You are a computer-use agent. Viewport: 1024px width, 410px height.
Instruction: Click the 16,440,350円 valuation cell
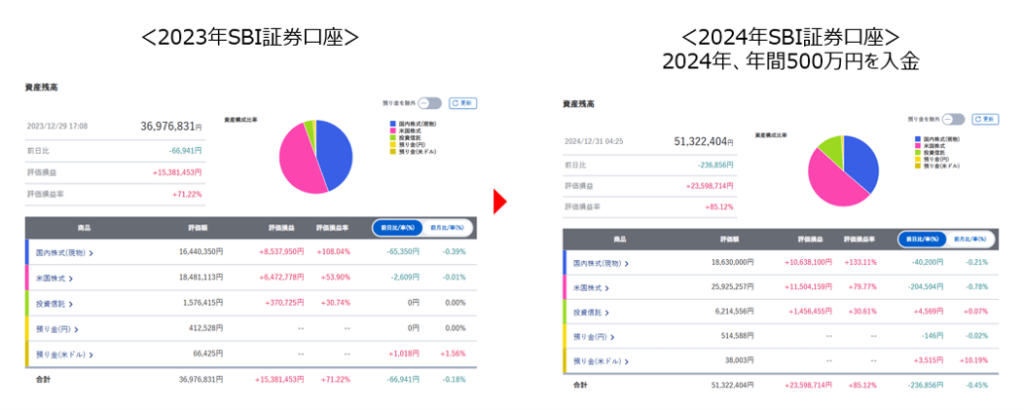pos(200,252)
